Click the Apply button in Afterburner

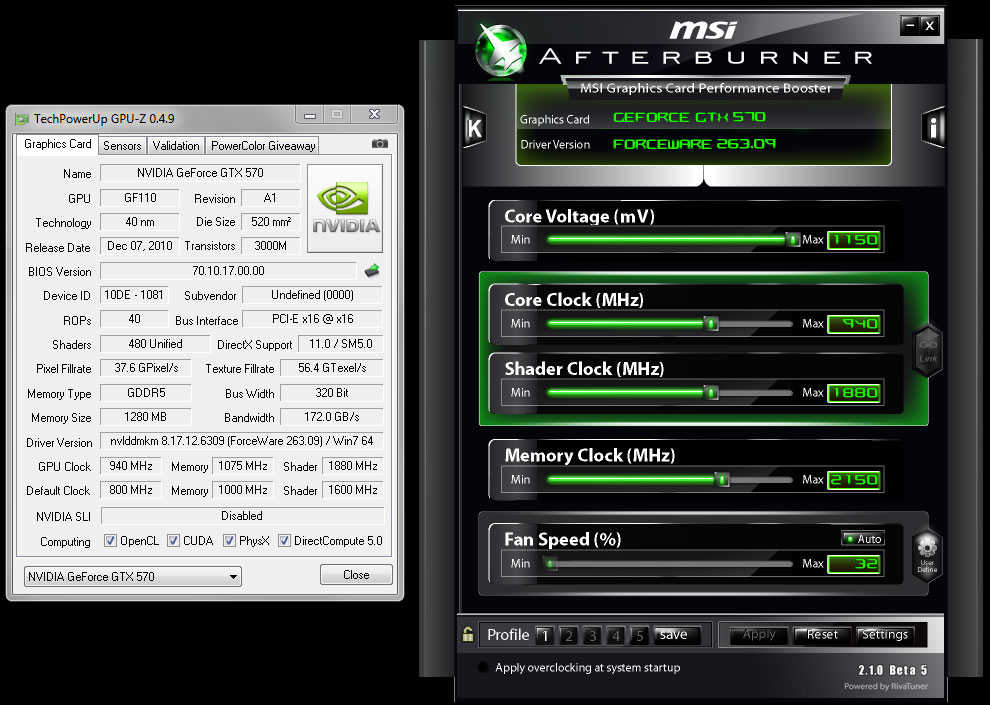(x=759, y=635)
